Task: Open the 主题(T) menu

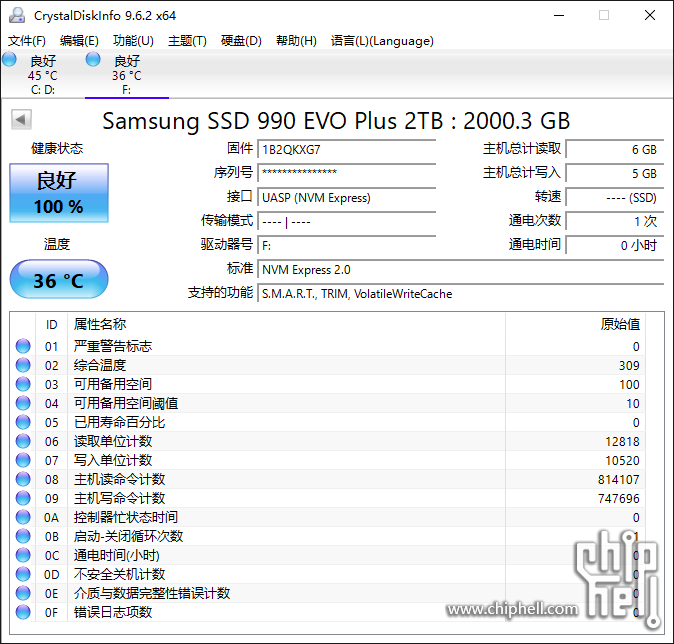Action: 187,41
